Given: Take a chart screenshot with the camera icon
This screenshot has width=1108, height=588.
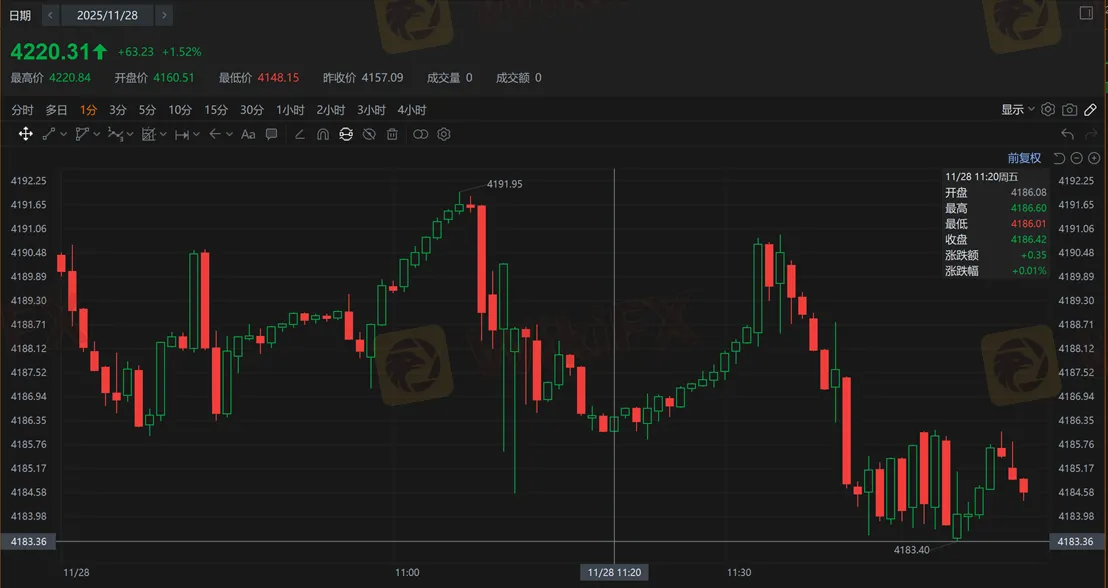Looking at the screenshot, I should [1070, 110].
